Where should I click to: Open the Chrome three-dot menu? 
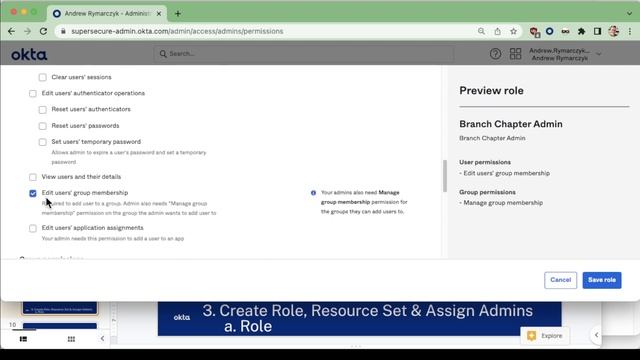point(630,31)
